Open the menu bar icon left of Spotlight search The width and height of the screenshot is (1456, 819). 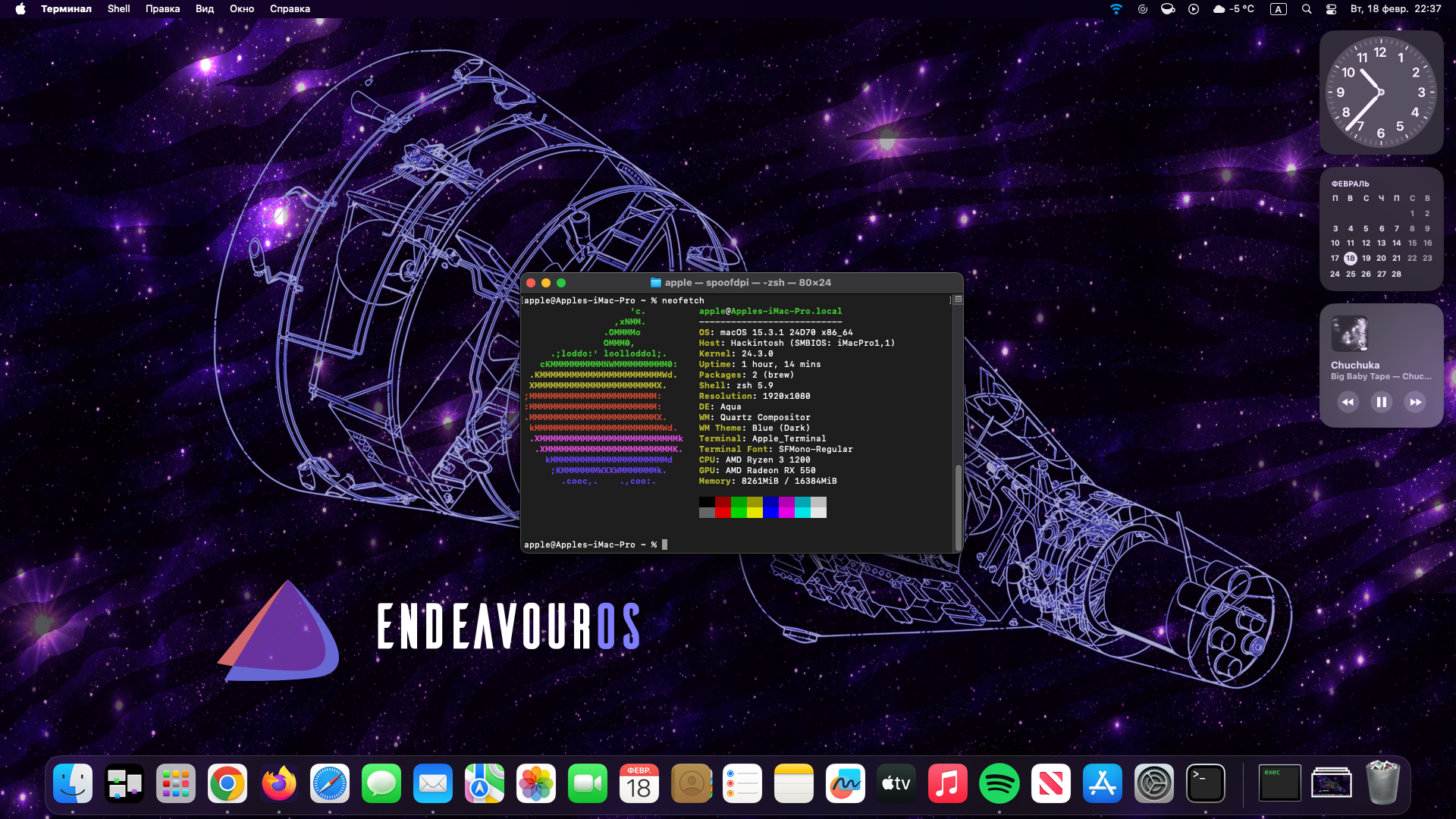point(1279,9)
